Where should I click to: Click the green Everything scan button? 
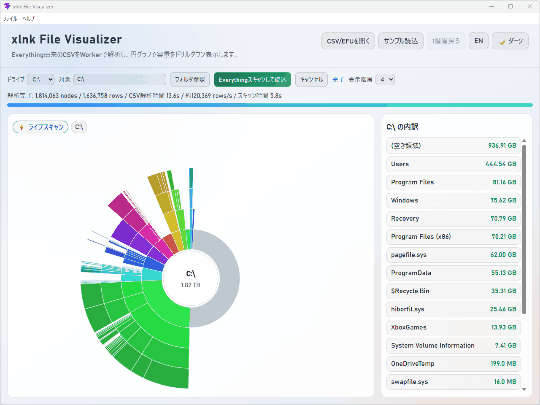tap(252, 80)
